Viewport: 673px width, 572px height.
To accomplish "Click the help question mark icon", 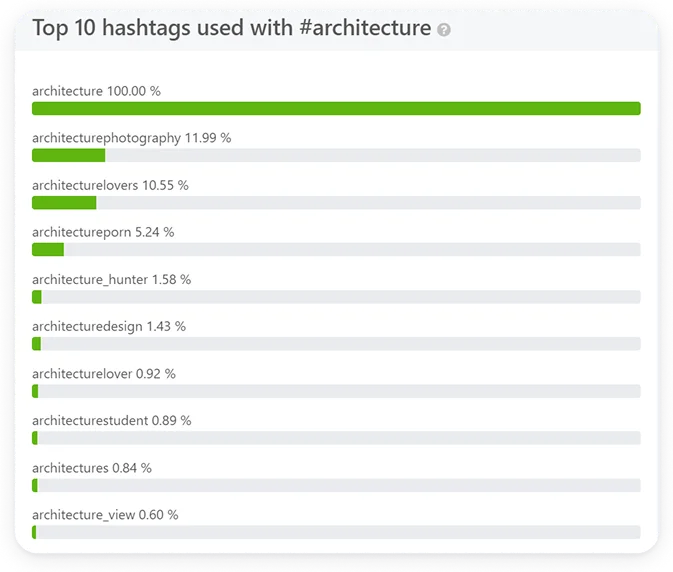I will [444, 30].
